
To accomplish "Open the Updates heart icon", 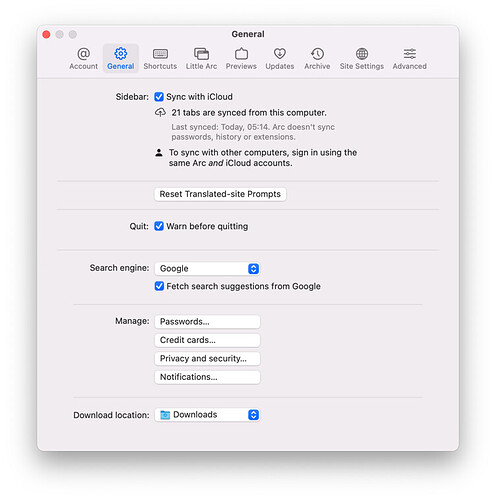I will (280, 54).
